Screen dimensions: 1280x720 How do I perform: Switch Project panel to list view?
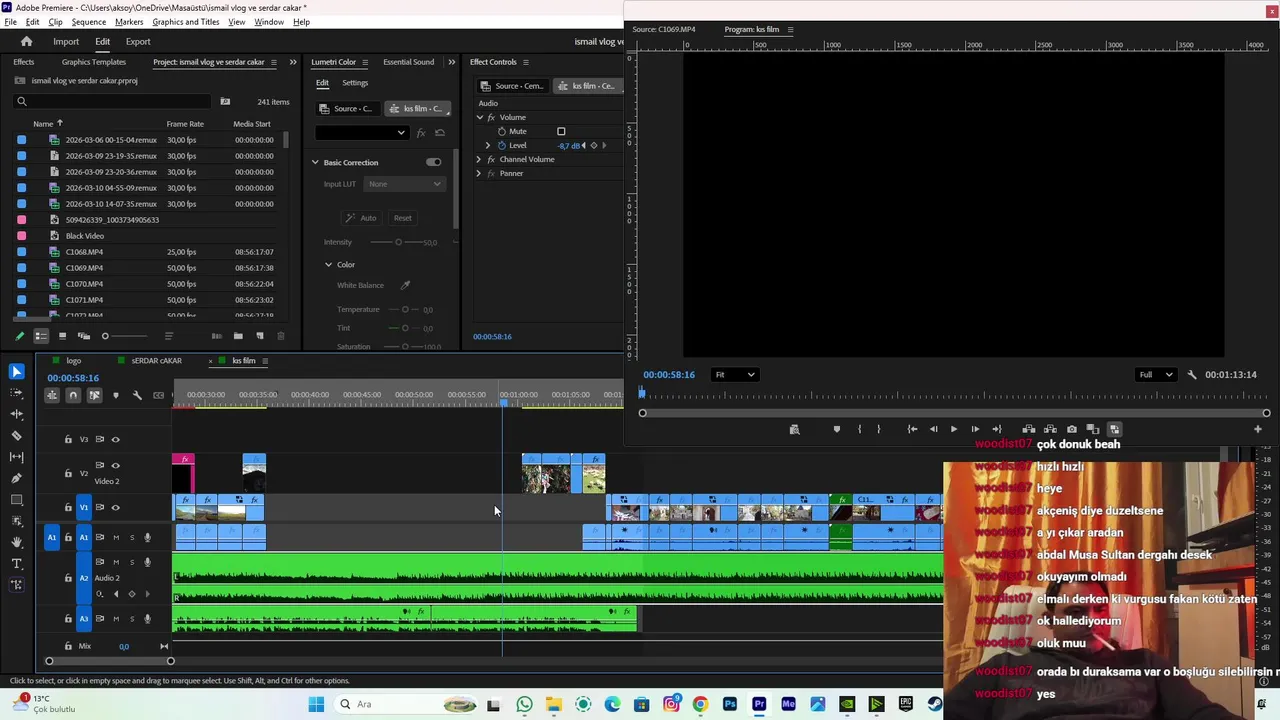coord(41,336)
